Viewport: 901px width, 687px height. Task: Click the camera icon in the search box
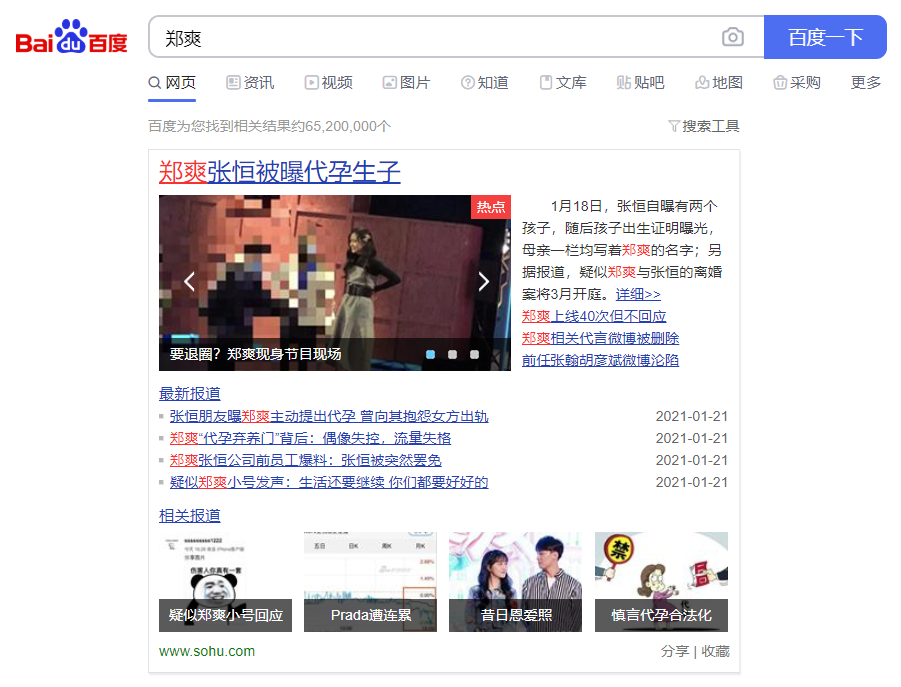(733, 37)
